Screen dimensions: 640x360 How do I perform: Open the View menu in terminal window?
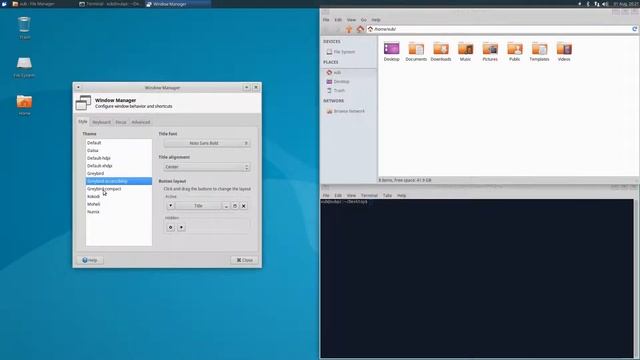click(x=351, y=196)
